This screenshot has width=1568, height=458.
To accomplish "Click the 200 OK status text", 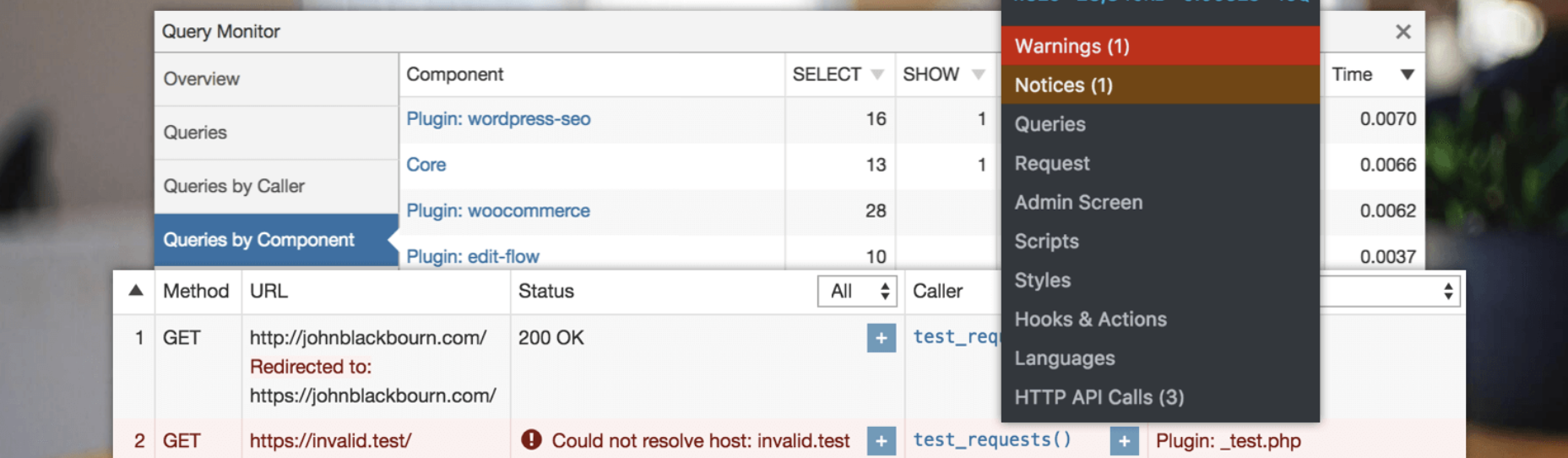I will pos(551,337).
